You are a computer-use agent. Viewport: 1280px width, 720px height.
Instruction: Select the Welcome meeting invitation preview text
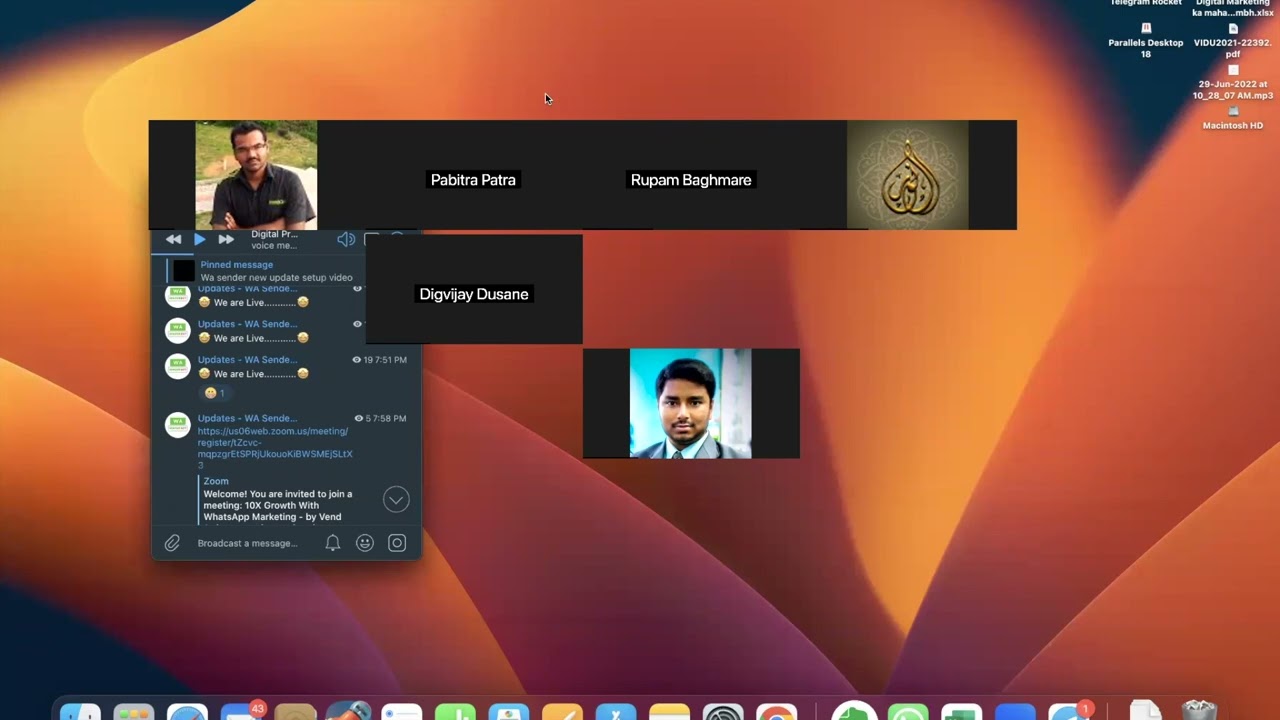(277, 505)
